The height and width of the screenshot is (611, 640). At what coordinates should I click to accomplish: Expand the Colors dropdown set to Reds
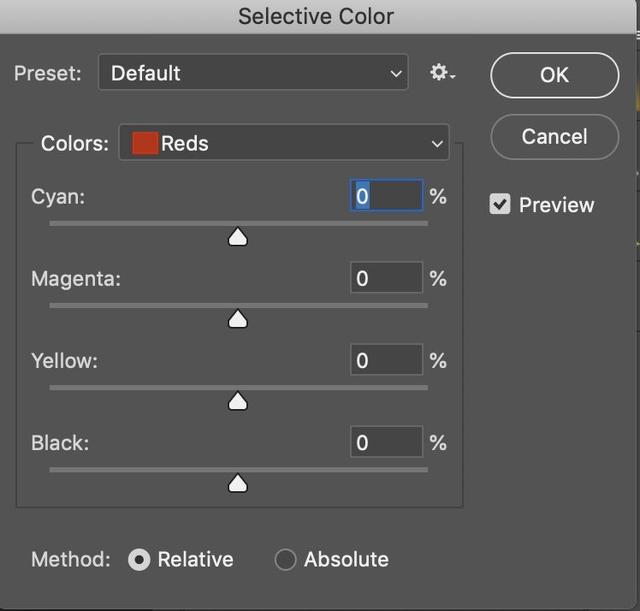[284, 143]
